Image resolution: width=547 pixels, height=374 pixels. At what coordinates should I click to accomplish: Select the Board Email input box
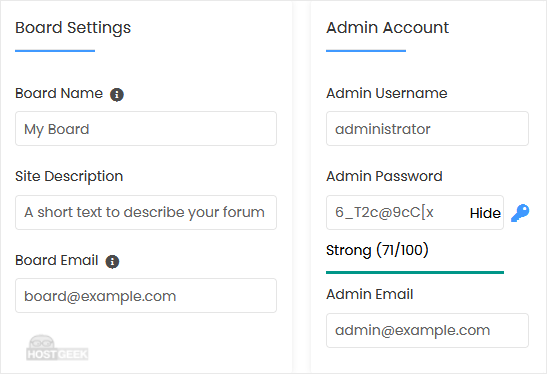(x=146, y=296)
